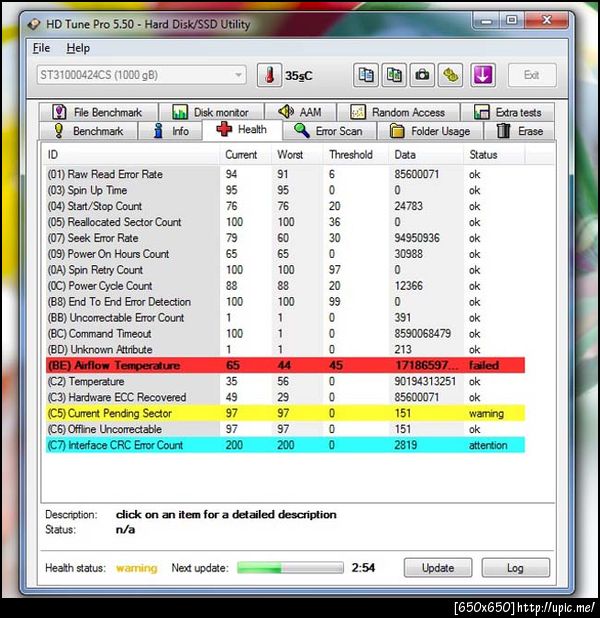The image size is (600, 618).
Task: Select the Reallocated Sector Count row
Action: [285, 222]
